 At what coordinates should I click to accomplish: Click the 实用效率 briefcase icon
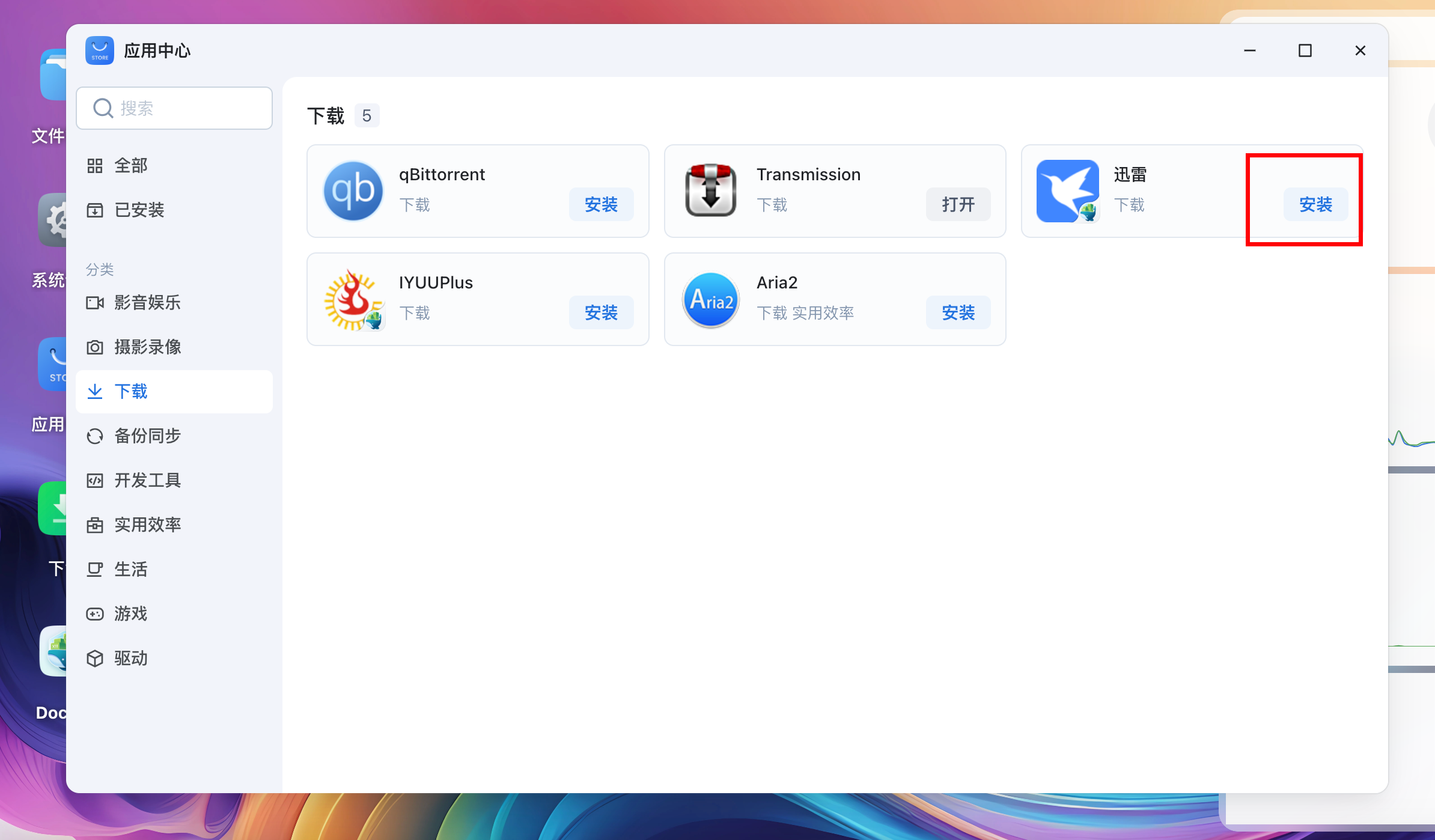[95, 525]
